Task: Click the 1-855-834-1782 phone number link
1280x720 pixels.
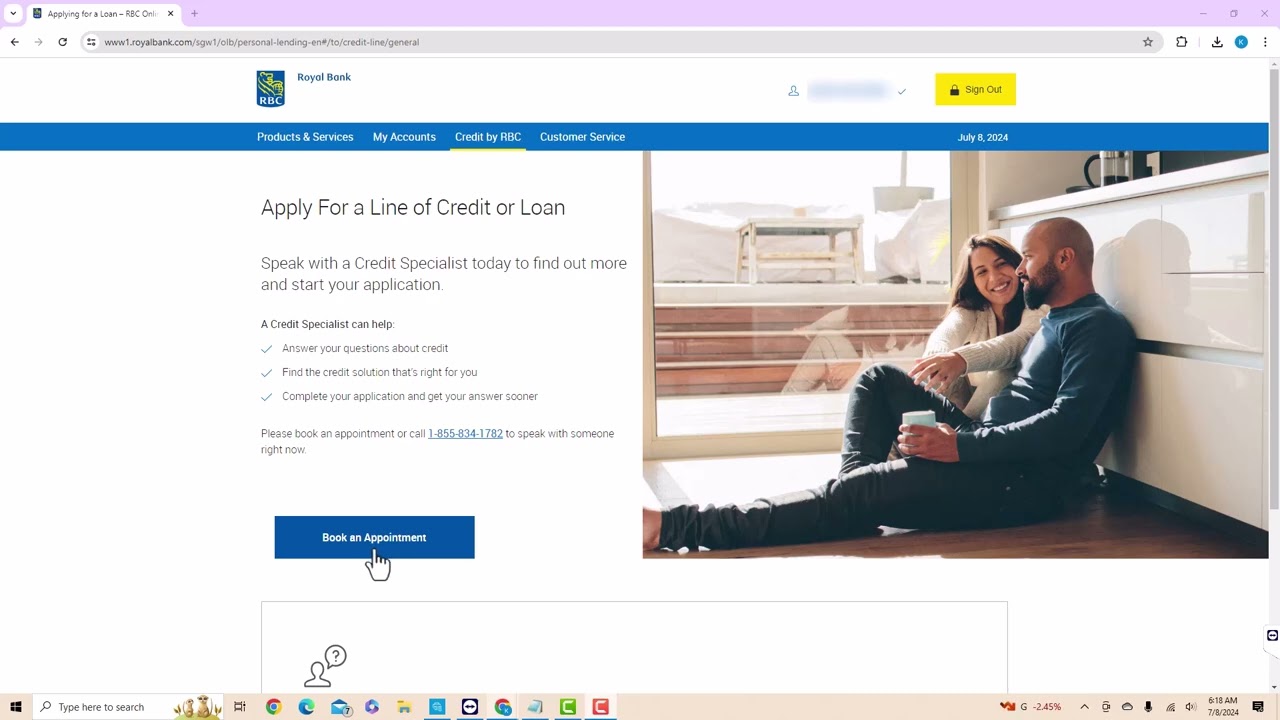Action: (x=465, y=433)
